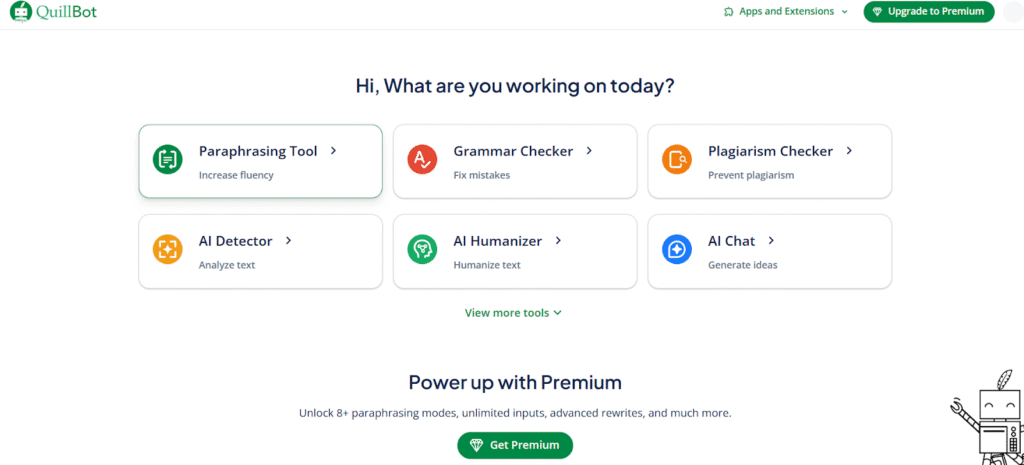
Task: Expand the Apps and Extensions dropdown arrow
Action: pyautogui.click(x=844, y=12)
